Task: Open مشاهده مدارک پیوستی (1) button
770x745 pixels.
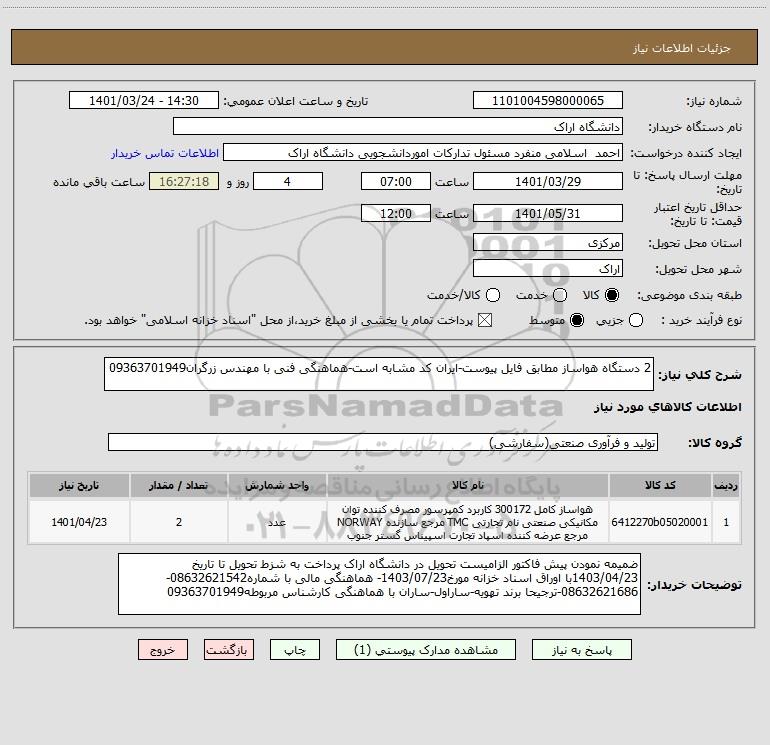Action: (x=426, y=650)
